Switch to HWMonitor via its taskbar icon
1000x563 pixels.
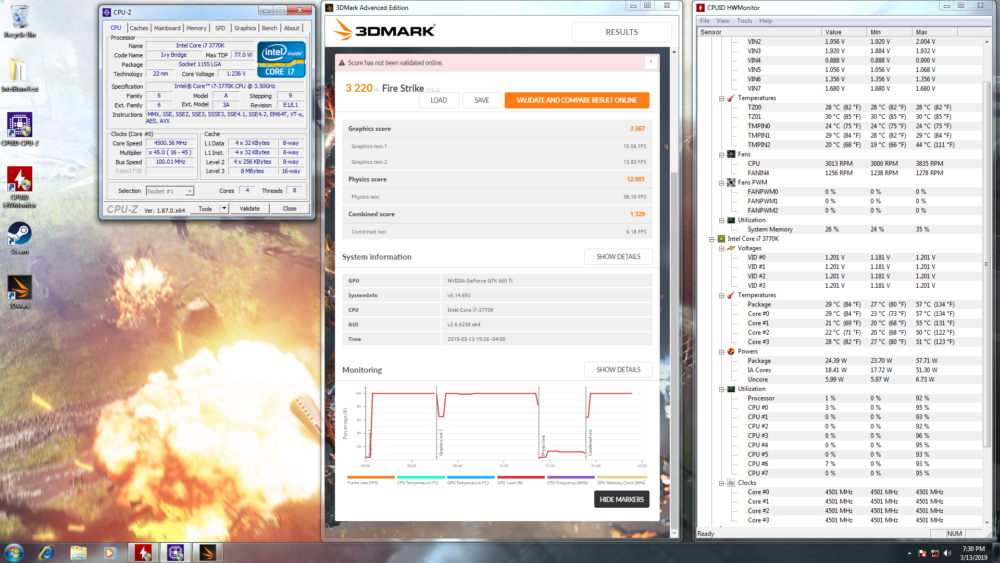pyautogui.click(x=143, y=552)
